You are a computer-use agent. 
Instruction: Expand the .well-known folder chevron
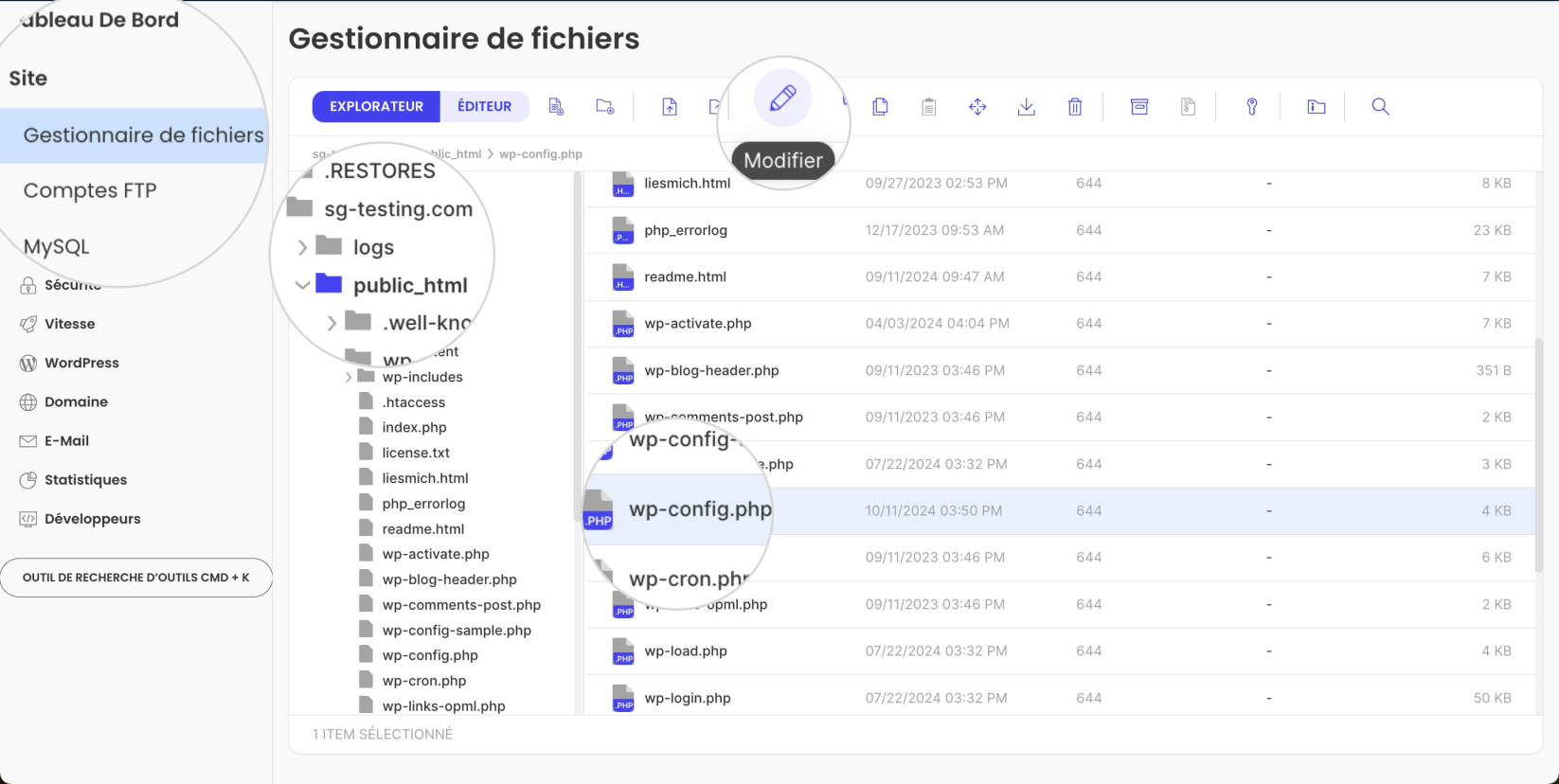332,323
